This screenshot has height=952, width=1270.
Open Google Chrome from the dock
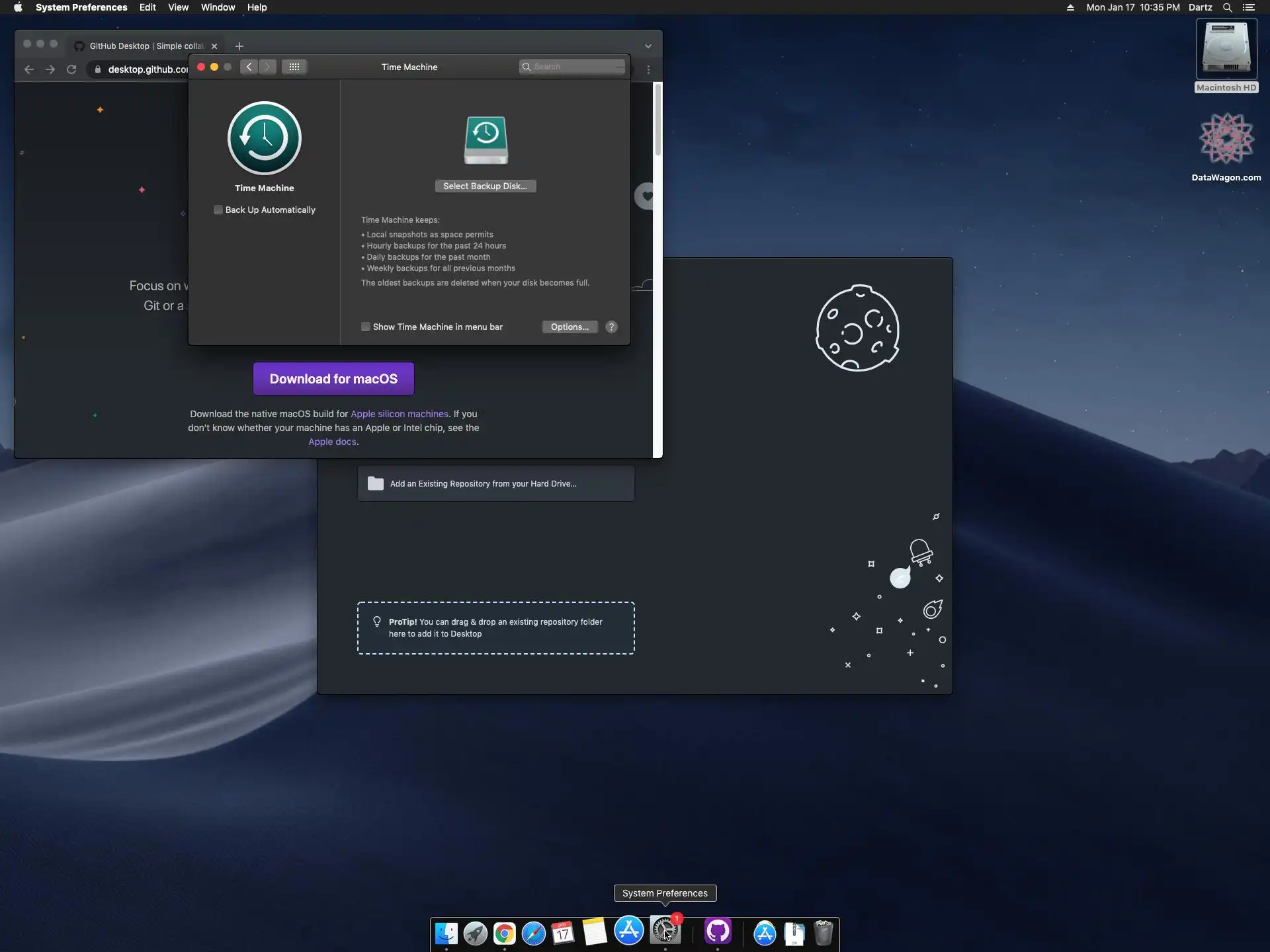tap(504, 933)
